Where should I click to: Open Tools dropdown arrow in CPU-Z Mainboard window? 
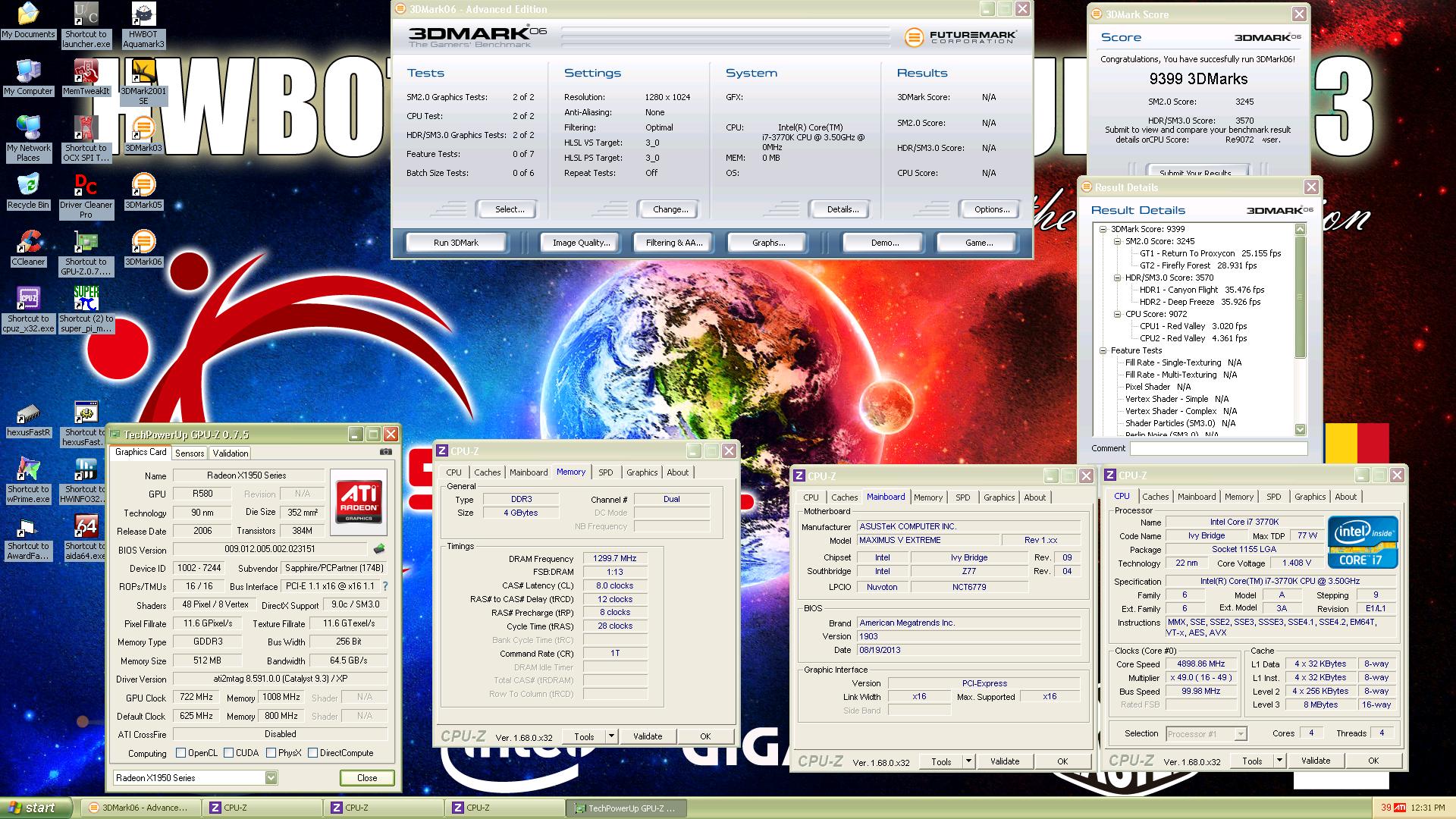[x=968, y=761]
